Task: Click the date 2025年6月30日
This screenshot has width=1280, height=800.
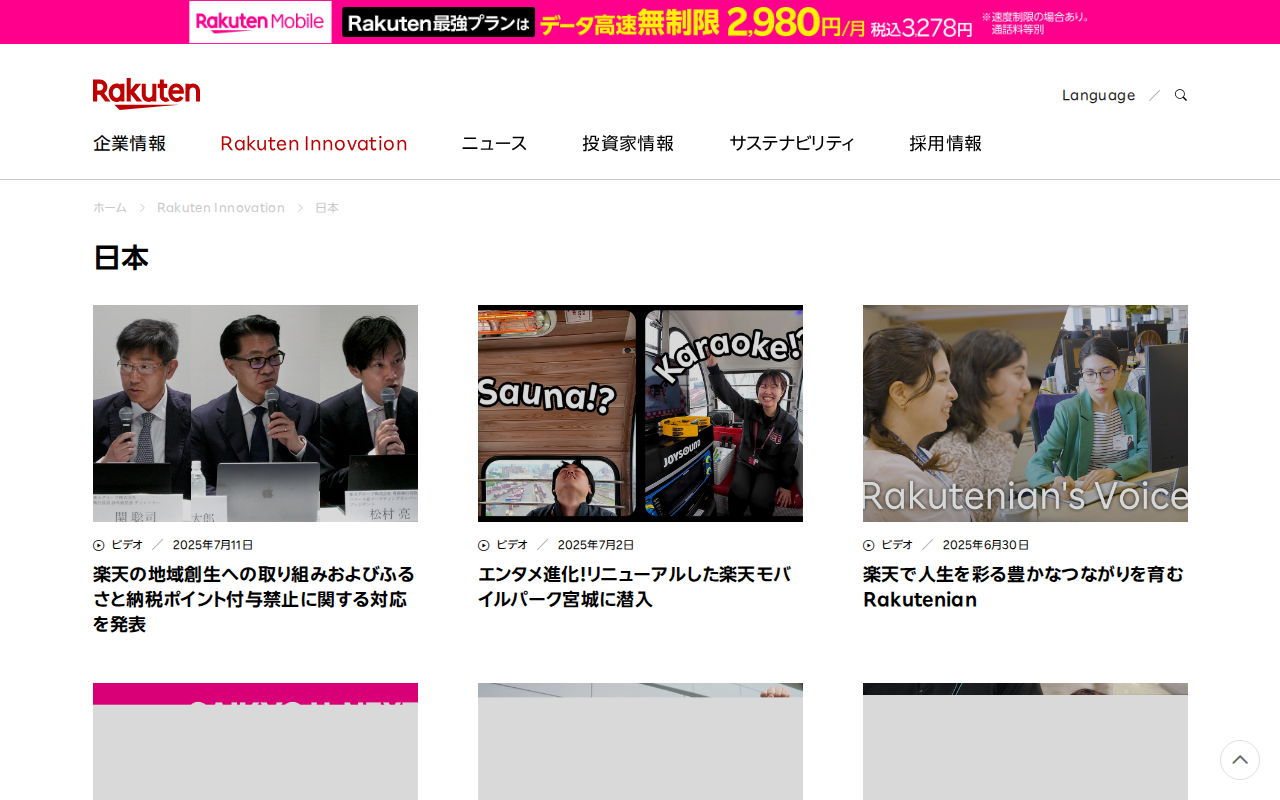Action: click(986, 545)
